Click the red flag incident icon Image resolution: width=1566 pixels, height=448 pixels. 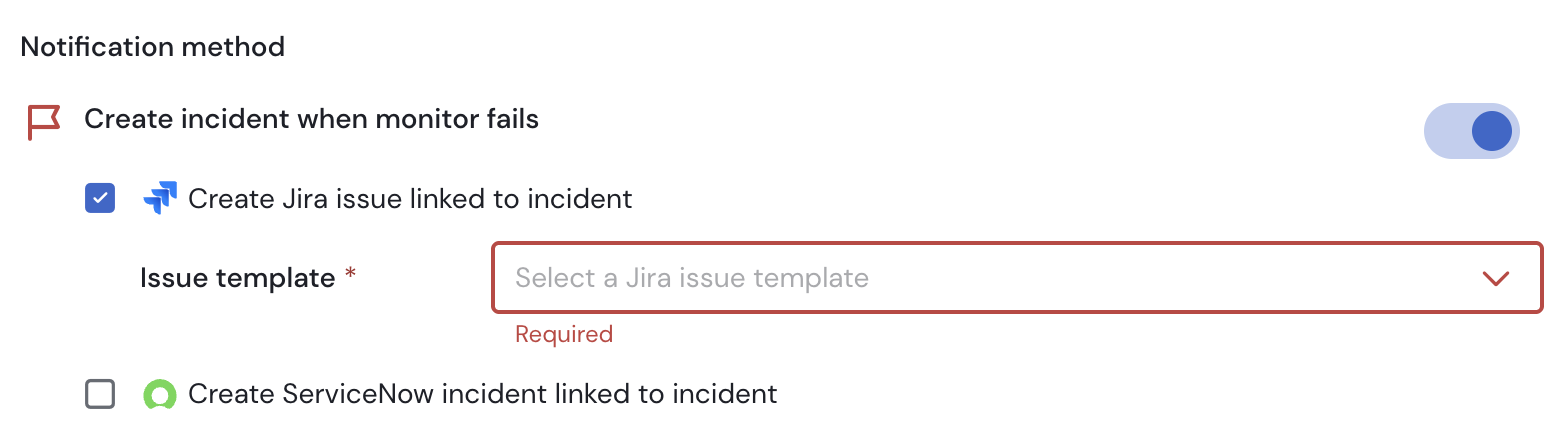(43, 121)
